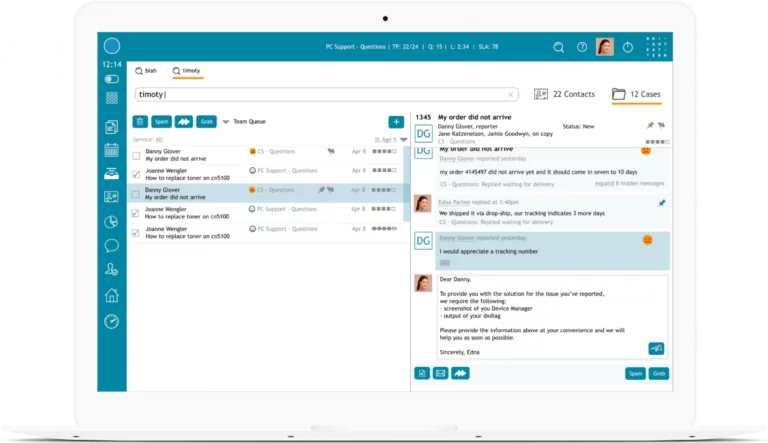This screenshot has width=768, height=443.
Task: Uncheck the first Joanne Wengler case checkbox
Action: tap(136, 174)
